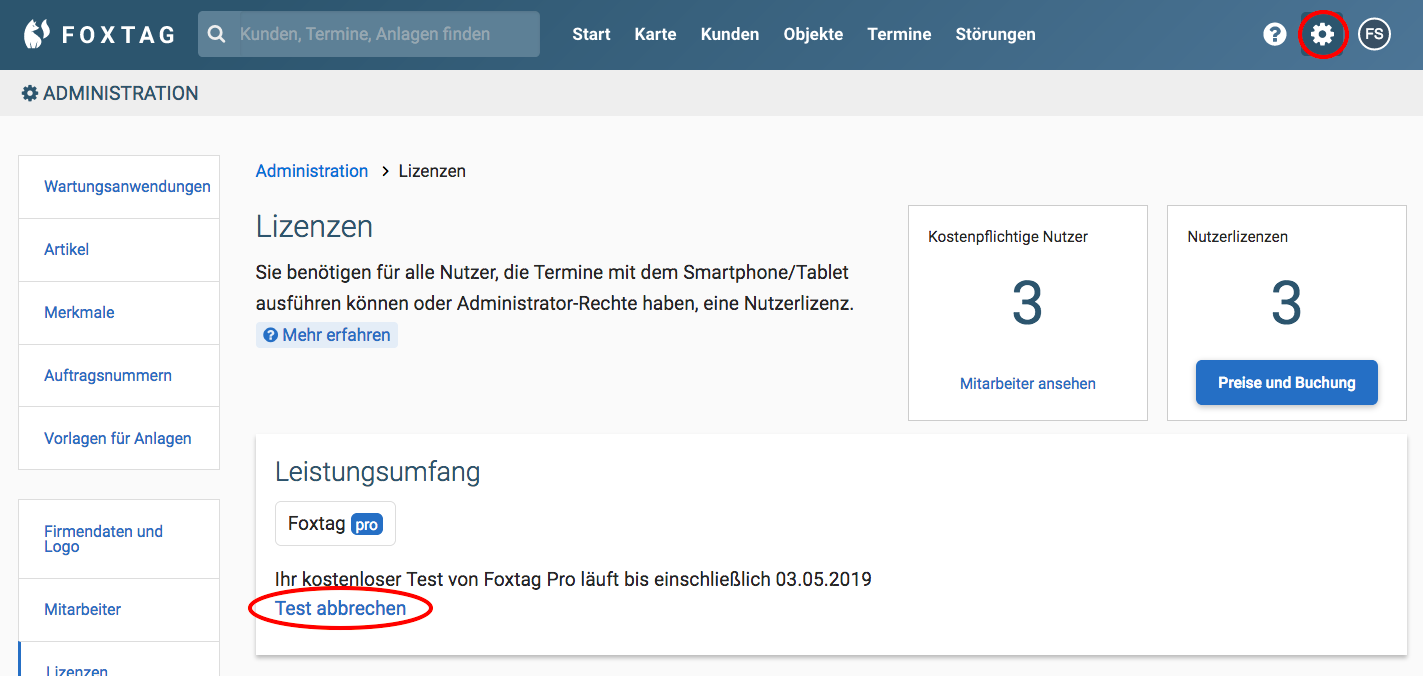1423x676 pixels.
Task: Click the Lizenzen page heading
Action: [314, 227]
